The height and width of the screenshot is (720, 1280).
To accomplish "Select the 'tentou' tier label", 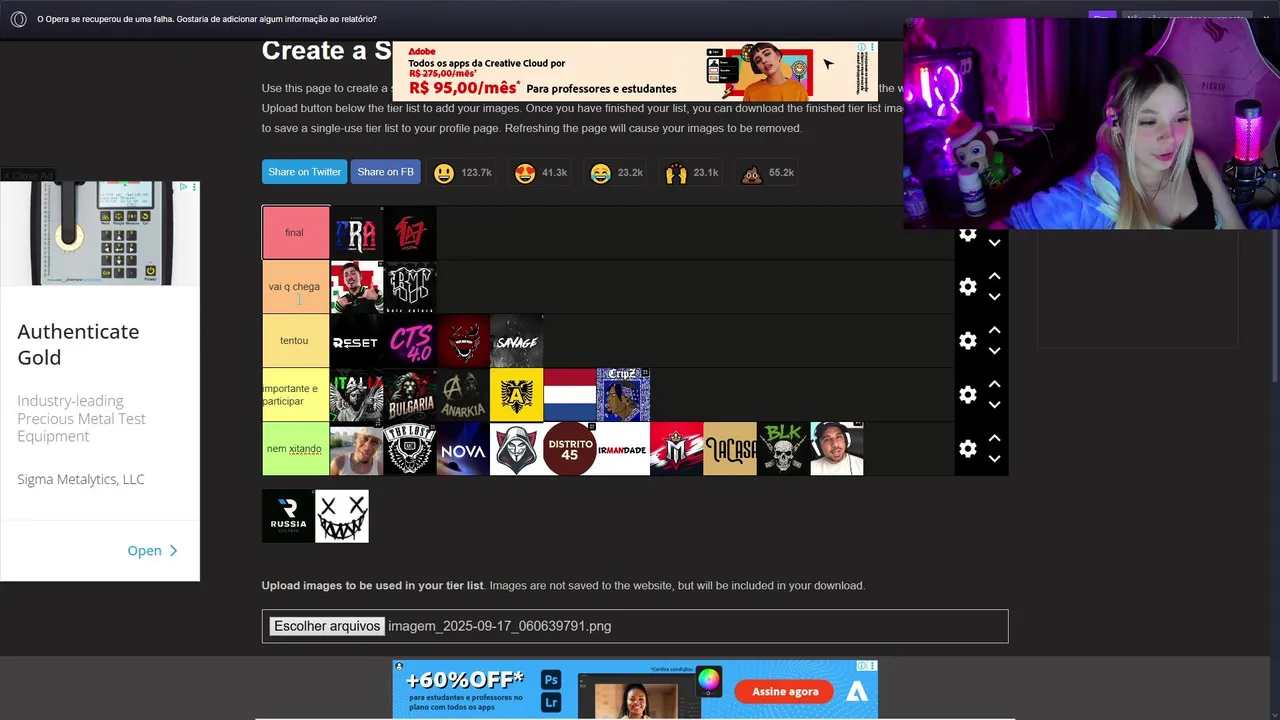I will point(295,341).
